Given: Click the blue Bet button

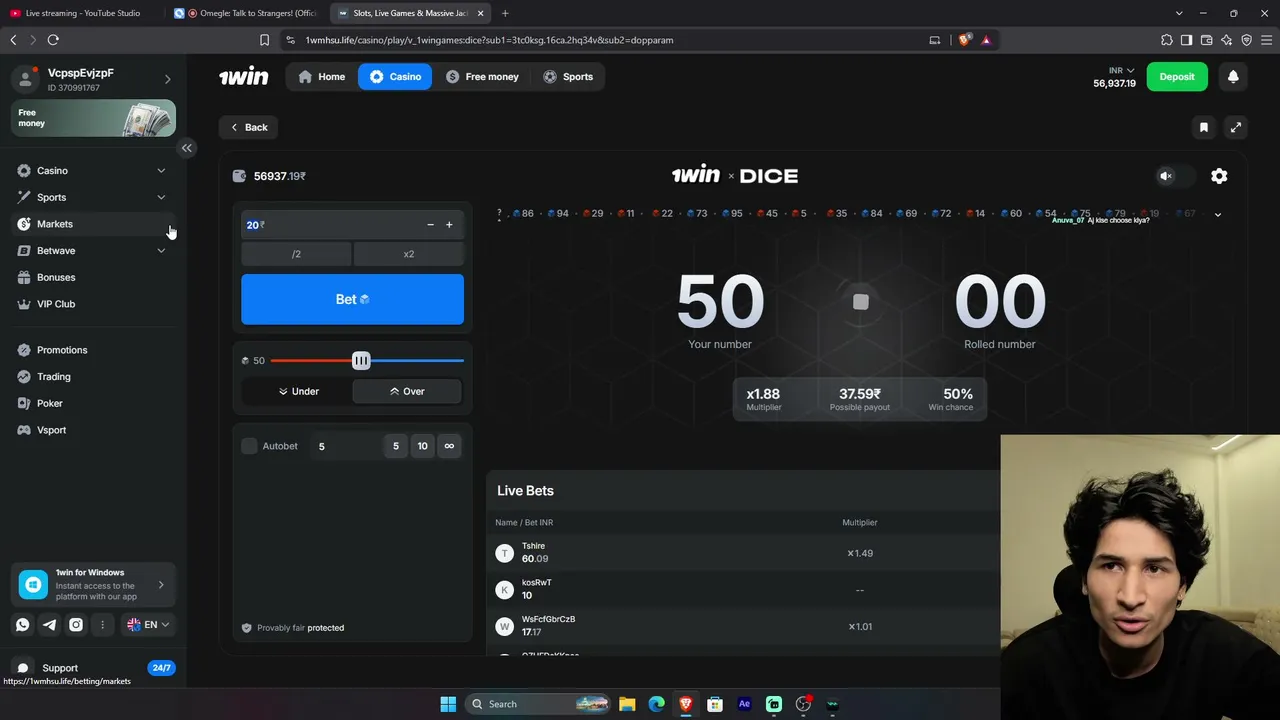Looking at the screenshot, I should point(352,299).
